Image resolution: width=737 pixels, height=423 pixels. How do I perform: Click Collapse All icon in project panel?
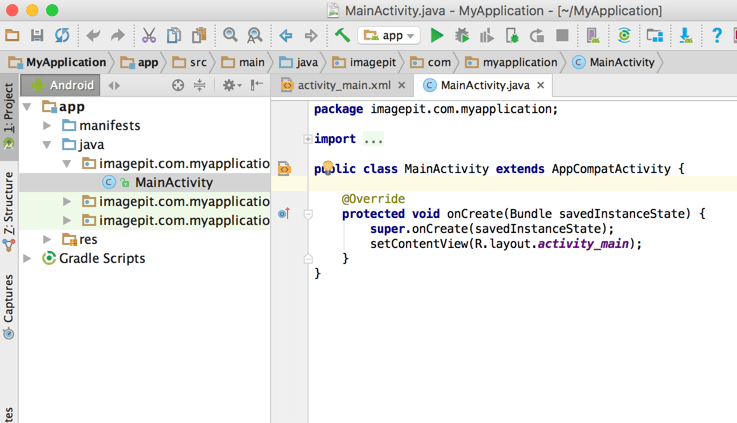click(200, 85)
